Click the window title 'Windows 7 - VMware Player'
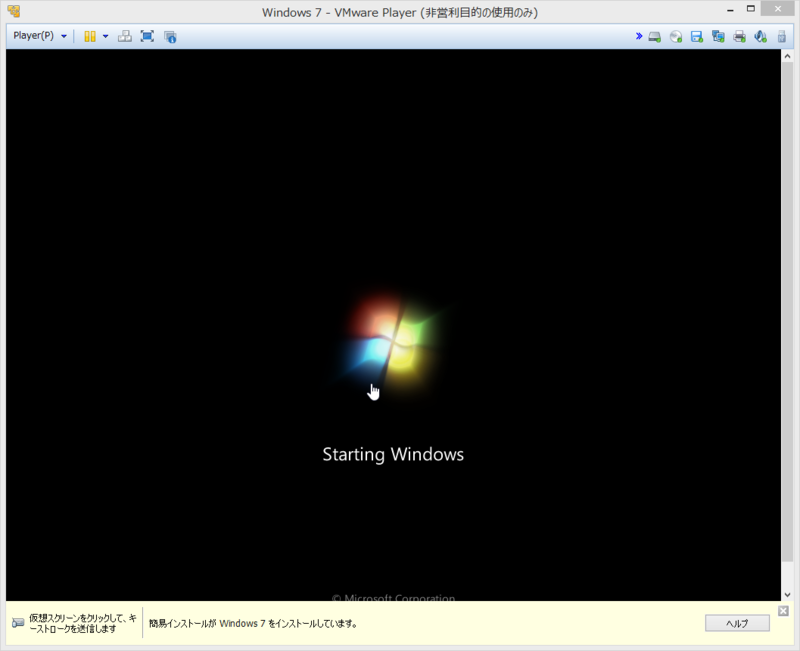This screenshot has width=800, height=651. (x=400, y=12)
